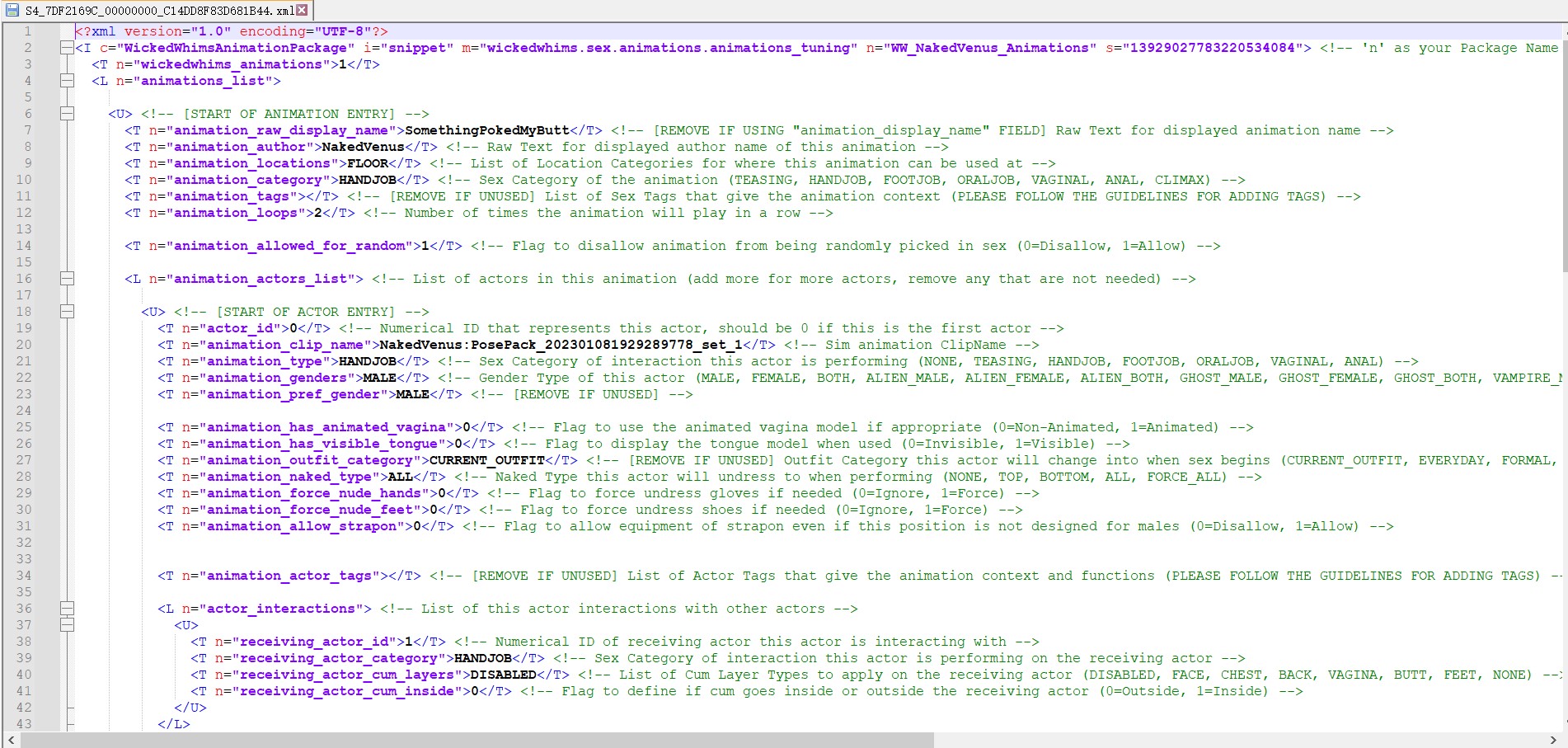
Task: Click the CURRENT_OUTFIT value
Action: (487, 460)
